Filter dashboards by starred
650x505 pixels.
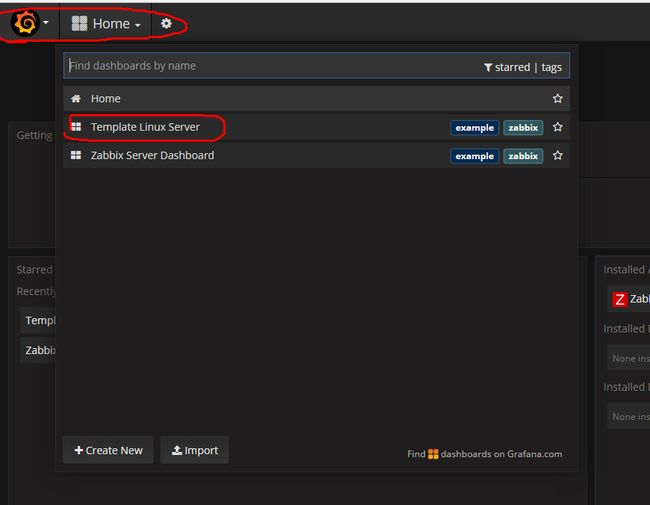click(512, 67)
